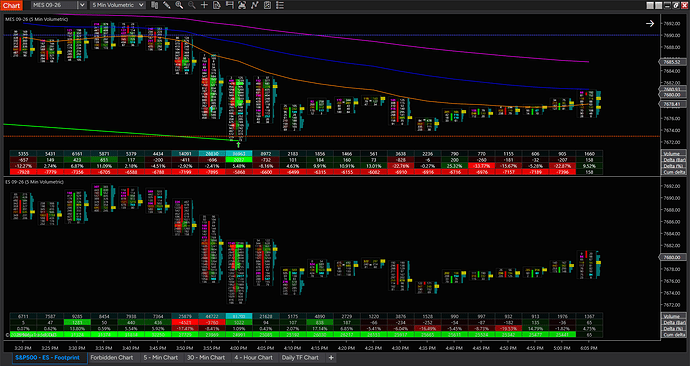The width and height of the screenshot is (690, 366).
Task: Open the chart trader icon
Action: [x=229, y=5]
